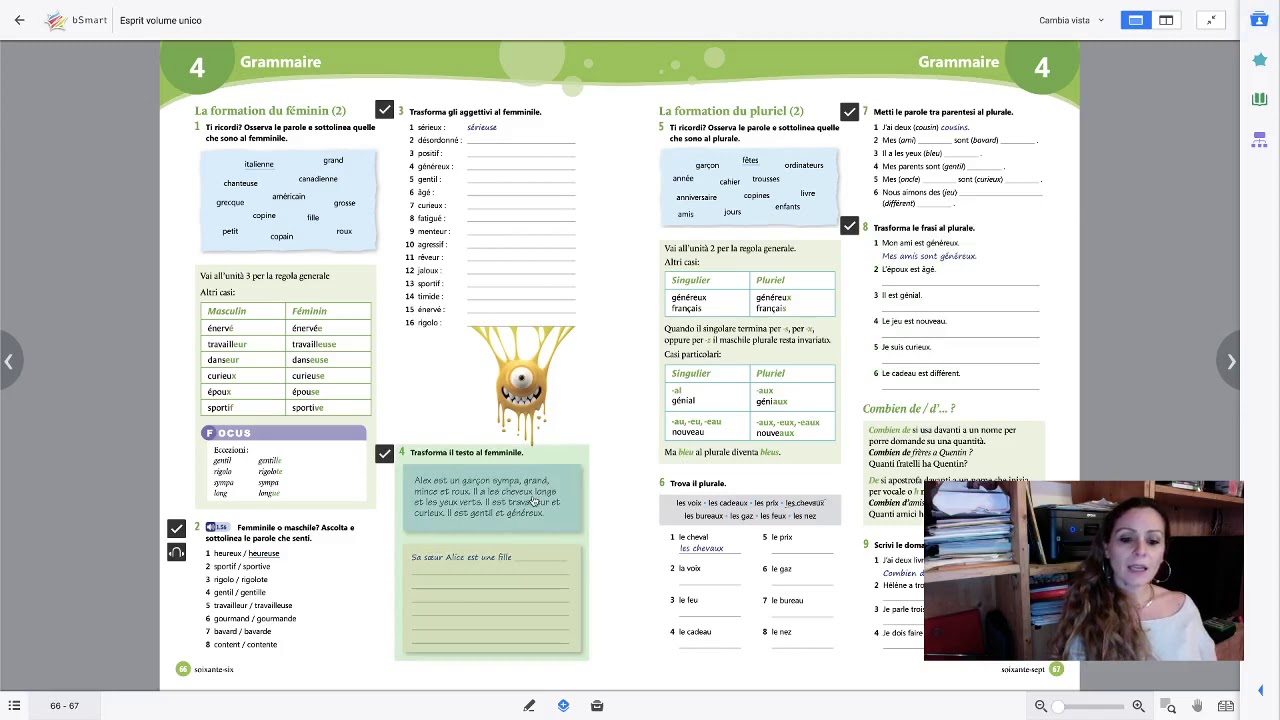Image resolution: width=1280 pixels, height=720 pixels.
Task: Click the Combien de / d'... ? heading
Action: point(909,409)
